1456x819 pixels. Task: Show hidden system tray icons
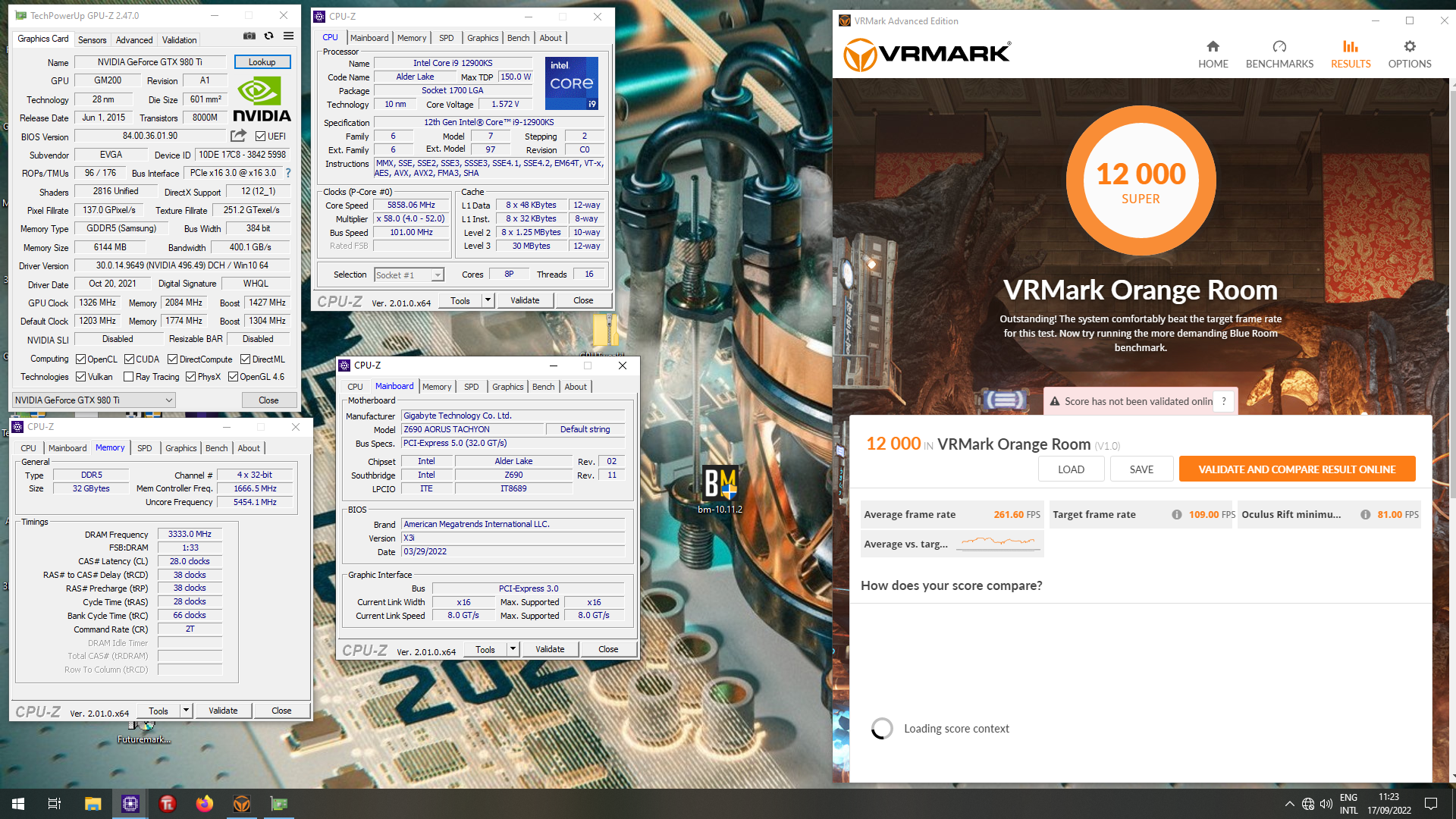click(1289, 804)
